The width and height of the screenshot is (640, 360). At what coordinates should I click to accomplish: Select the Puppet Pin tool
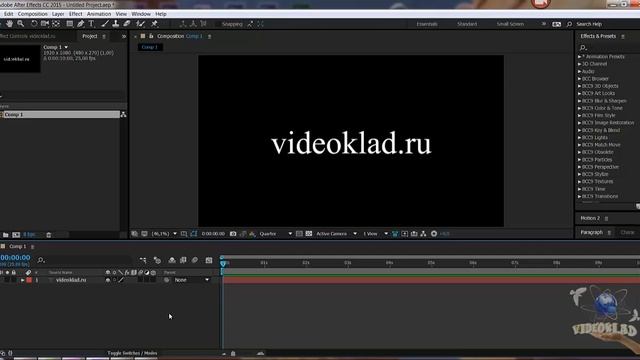(155, 24)
